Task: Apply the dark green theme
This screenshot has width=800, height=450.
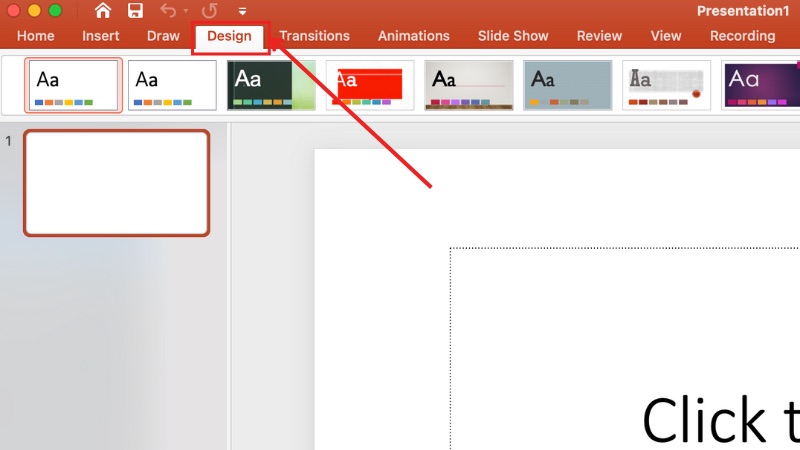Action: click(271, 85)
